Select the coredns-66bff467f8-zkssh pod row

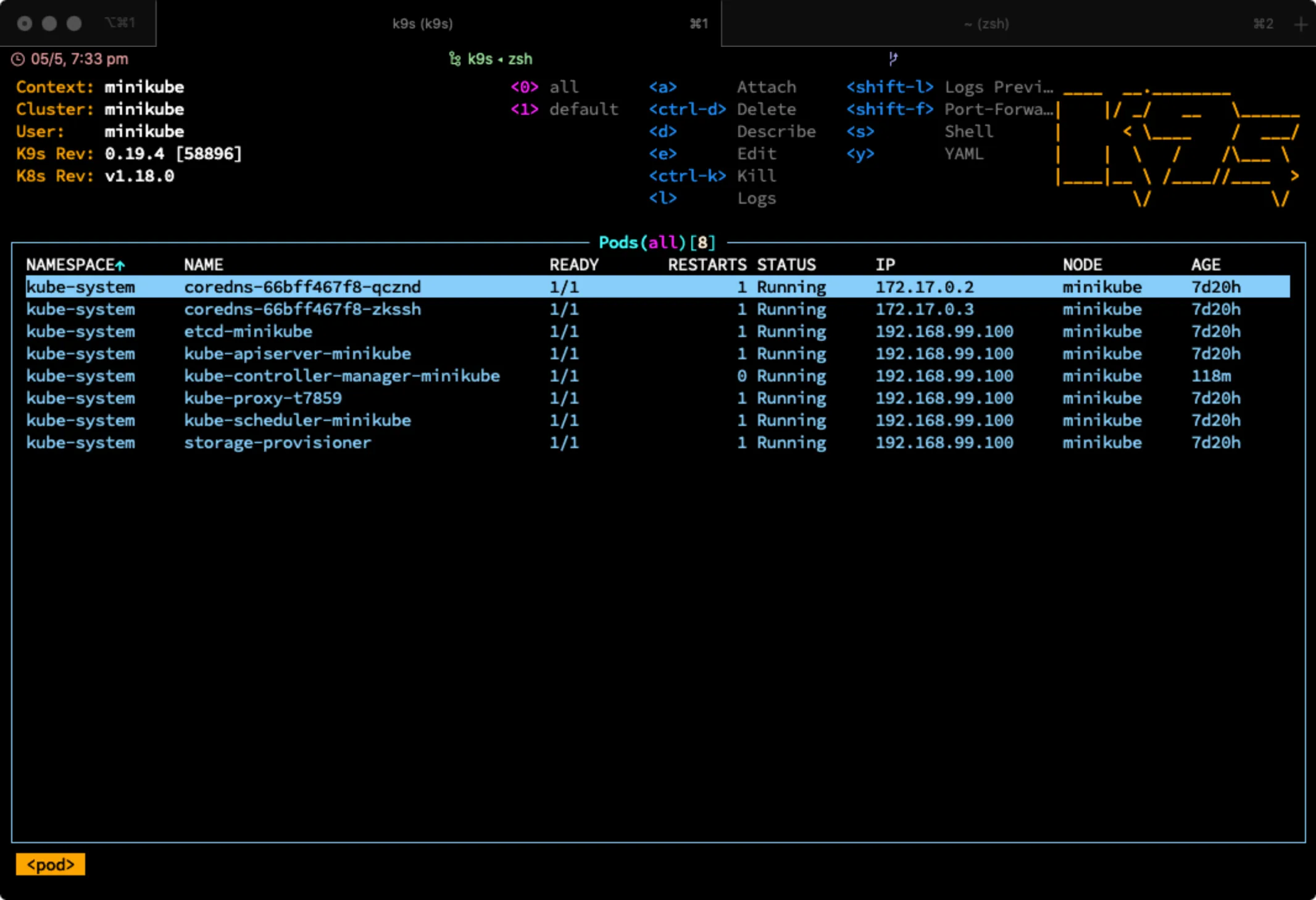tap(658, 309)
